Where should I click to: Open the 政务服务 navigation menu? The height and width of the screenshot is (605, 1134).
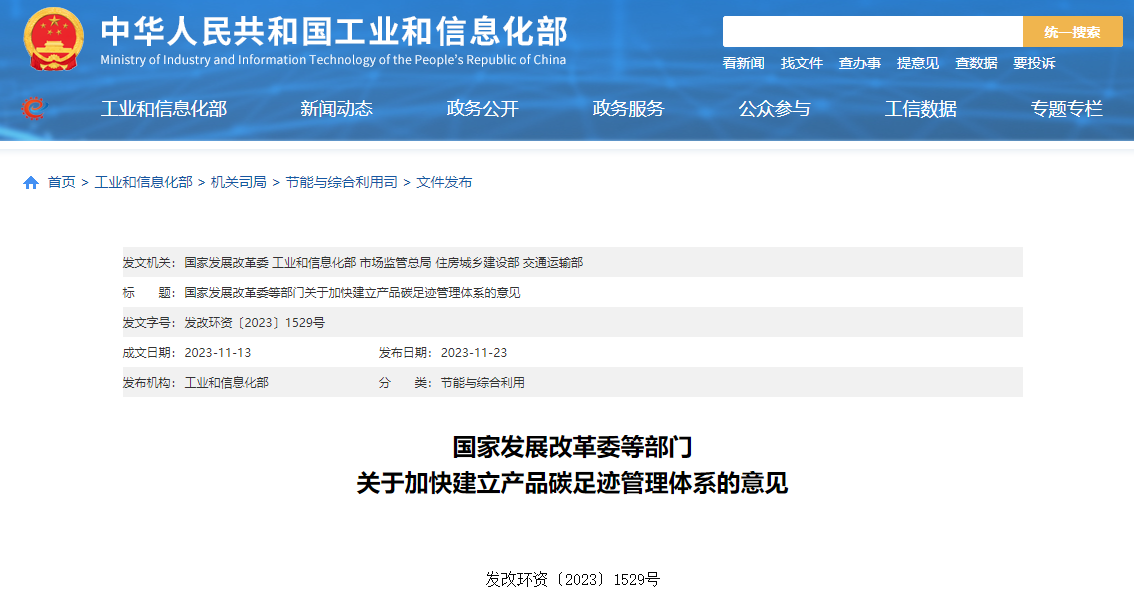click(x=628, y=108)
